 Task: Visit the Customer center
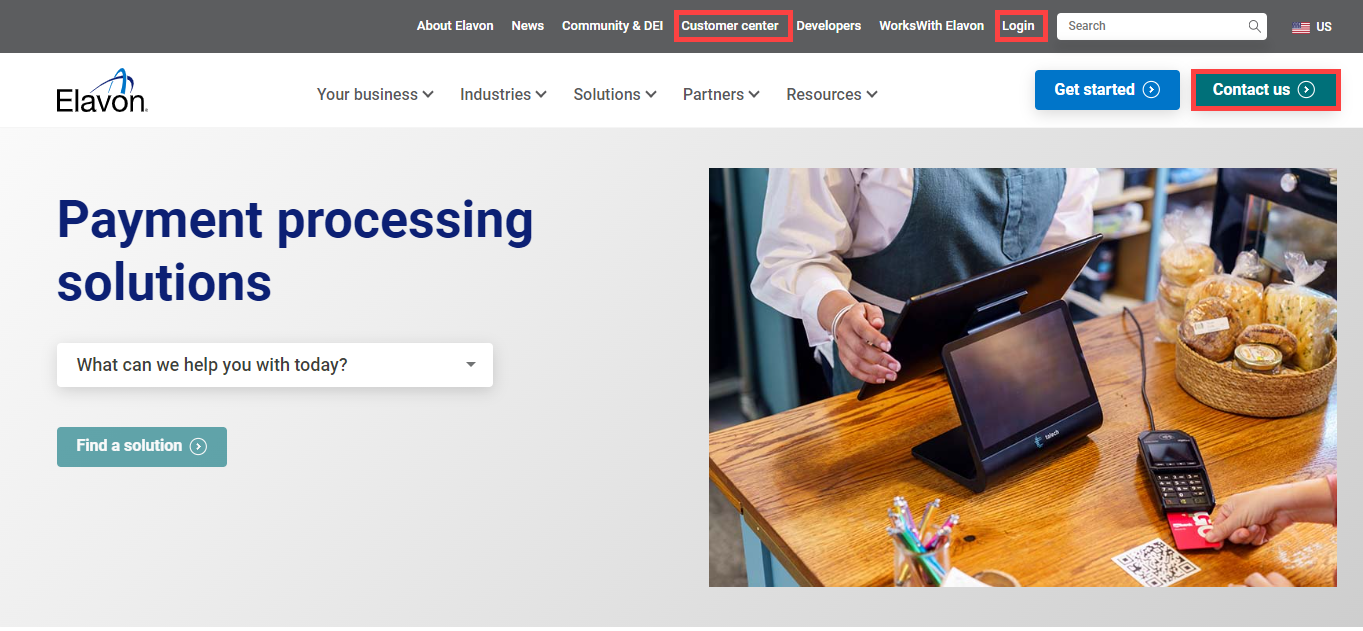[730, 26]
